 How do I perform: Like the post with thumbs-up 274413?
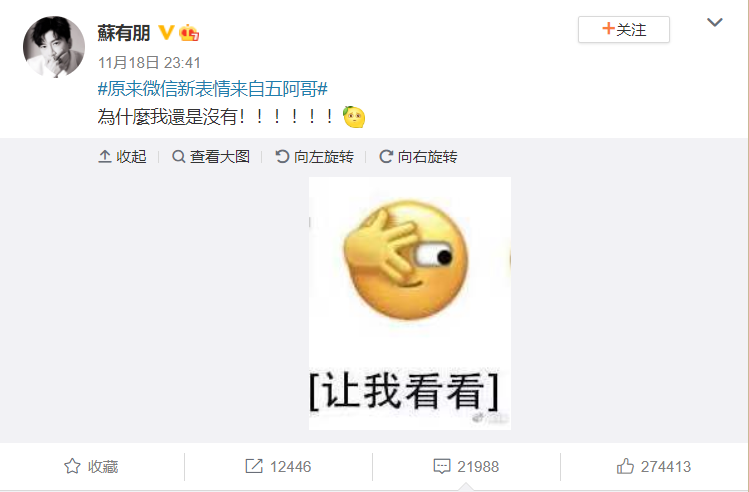pos(653,466)
